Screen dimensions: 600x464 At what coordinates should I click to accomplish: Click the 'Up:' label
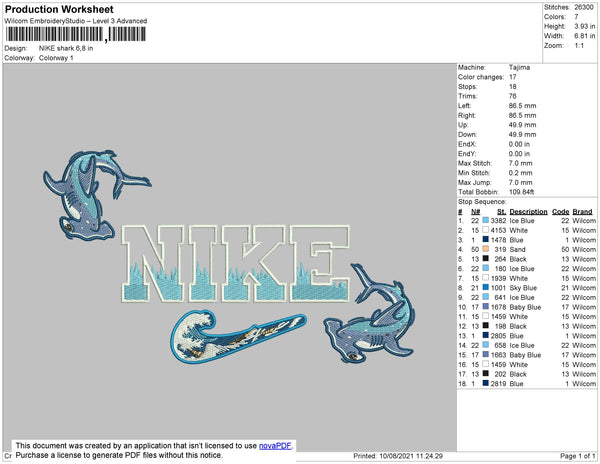[x=463, y=125]
